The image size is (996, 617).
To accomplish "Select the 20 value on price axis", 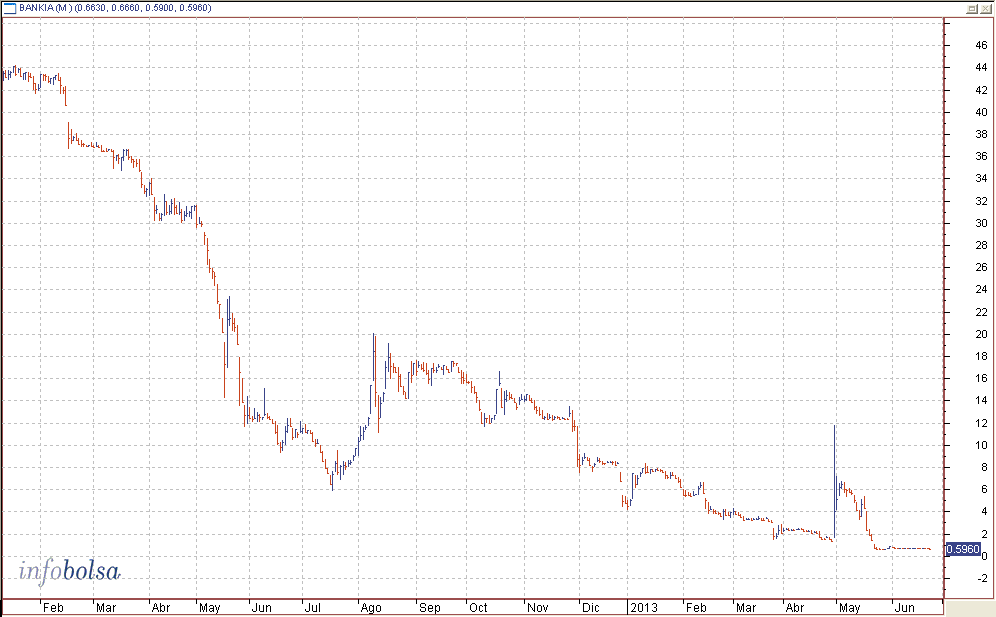I will pyautogui.click(x=981, y=334).
